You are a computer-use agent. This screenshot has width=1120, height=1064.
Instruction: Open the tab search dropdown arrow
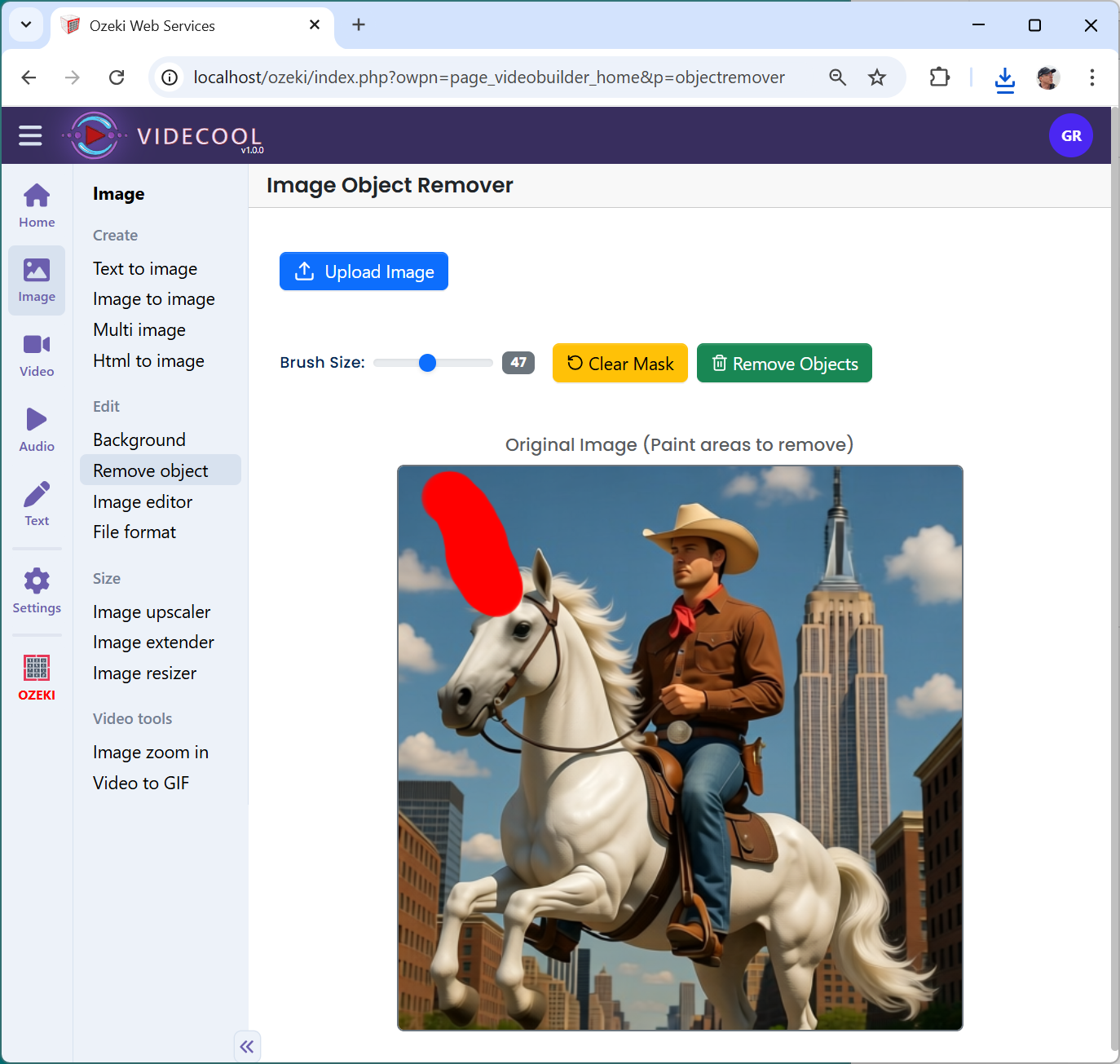pos(26,25)
